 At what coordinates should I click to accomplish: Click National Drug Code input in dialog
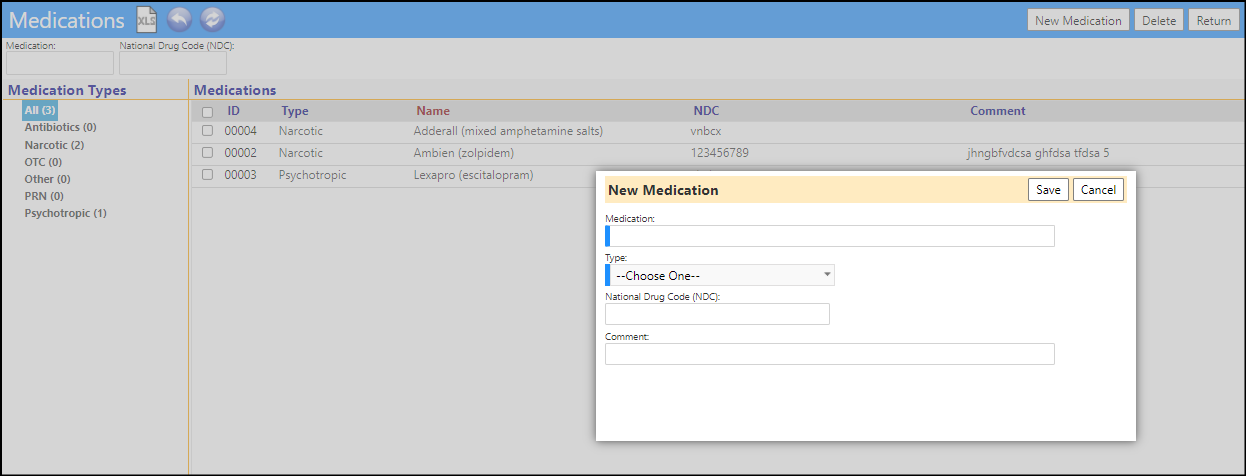[x=718, y=314]
